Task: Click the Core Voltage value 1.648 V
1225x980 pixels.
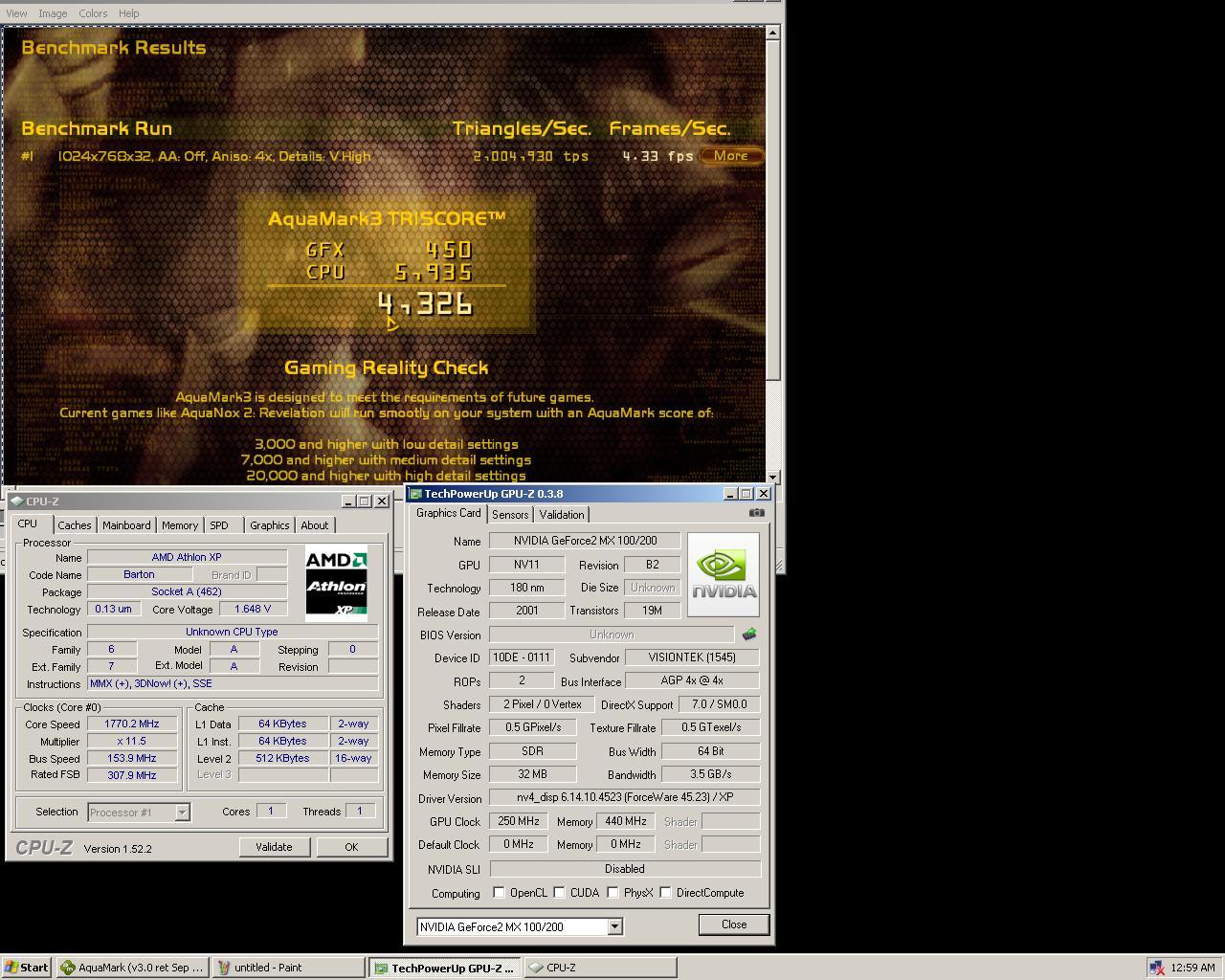Action: point(253,610)
